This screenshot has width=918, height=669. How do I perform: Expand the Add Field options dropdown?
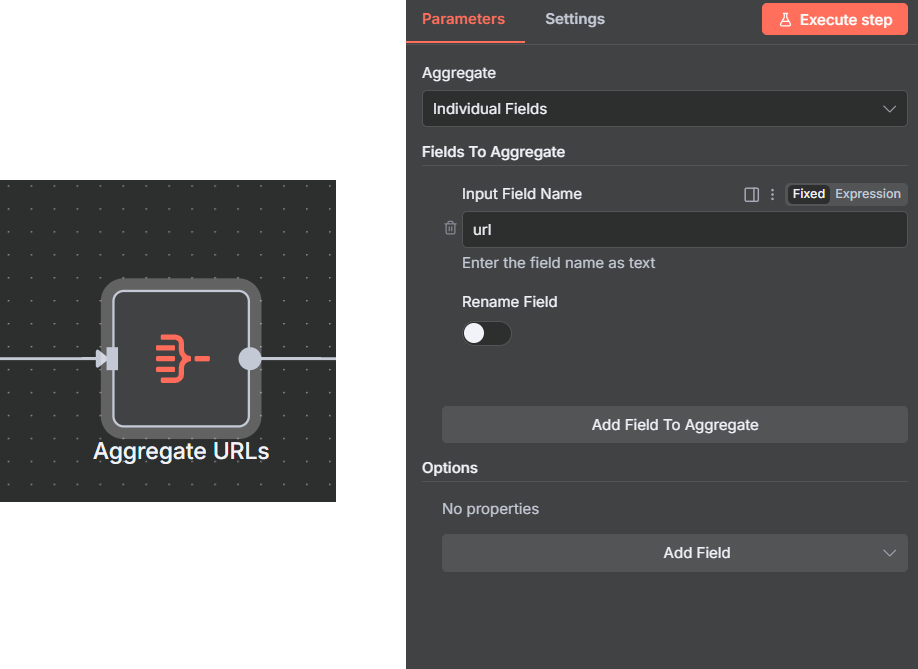(674, 553)
